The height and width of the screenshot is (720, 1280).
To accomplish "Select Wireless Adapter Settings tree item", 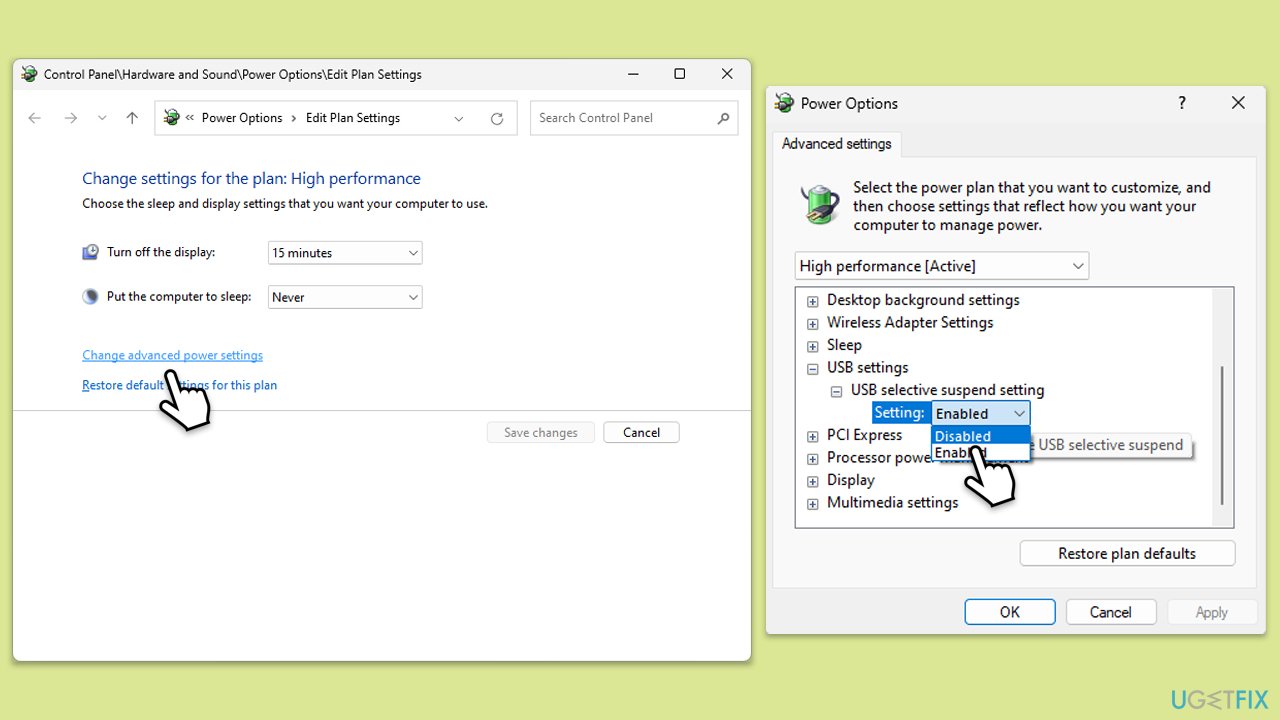I will click(x=910, y=322).
